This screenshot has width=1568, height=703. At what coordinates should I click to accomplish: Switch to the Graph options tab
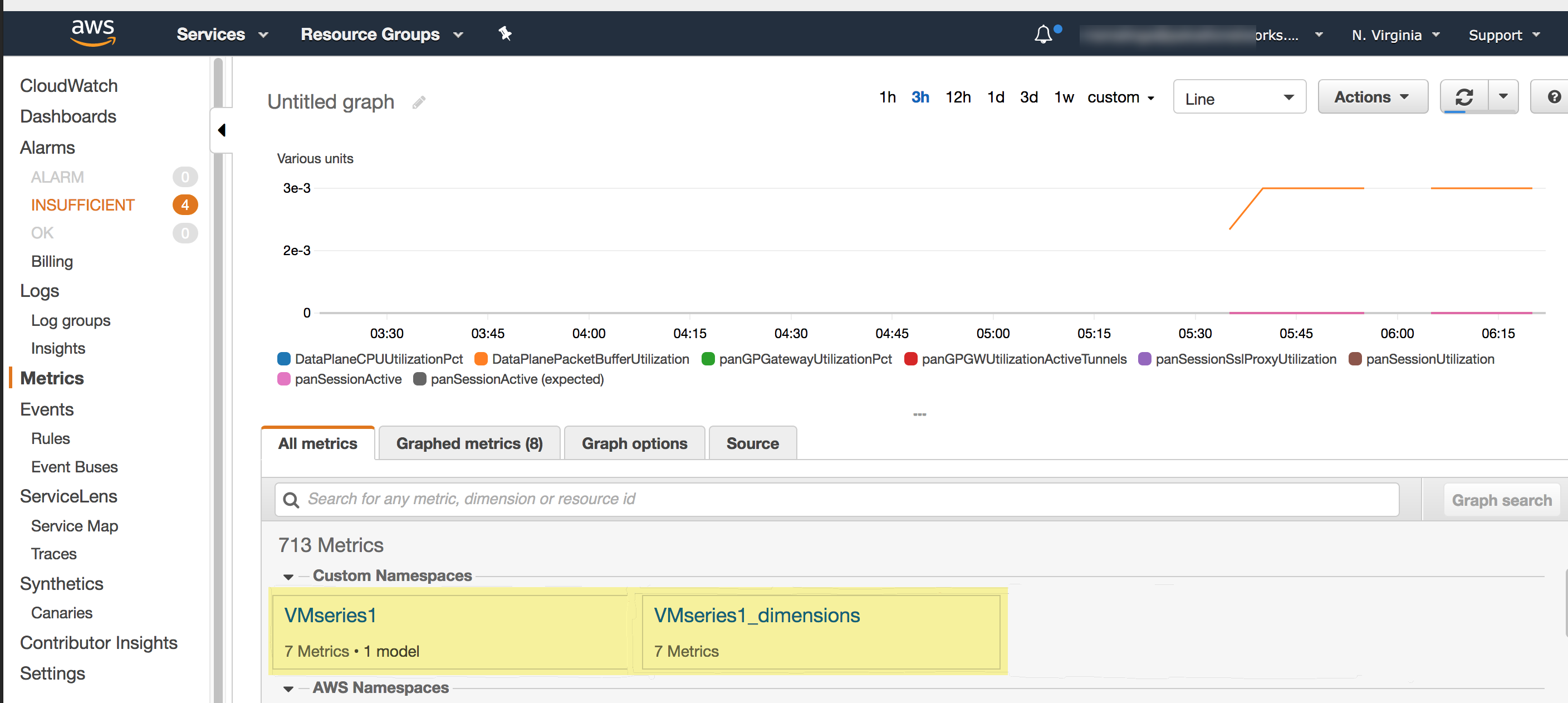[634, 443]
